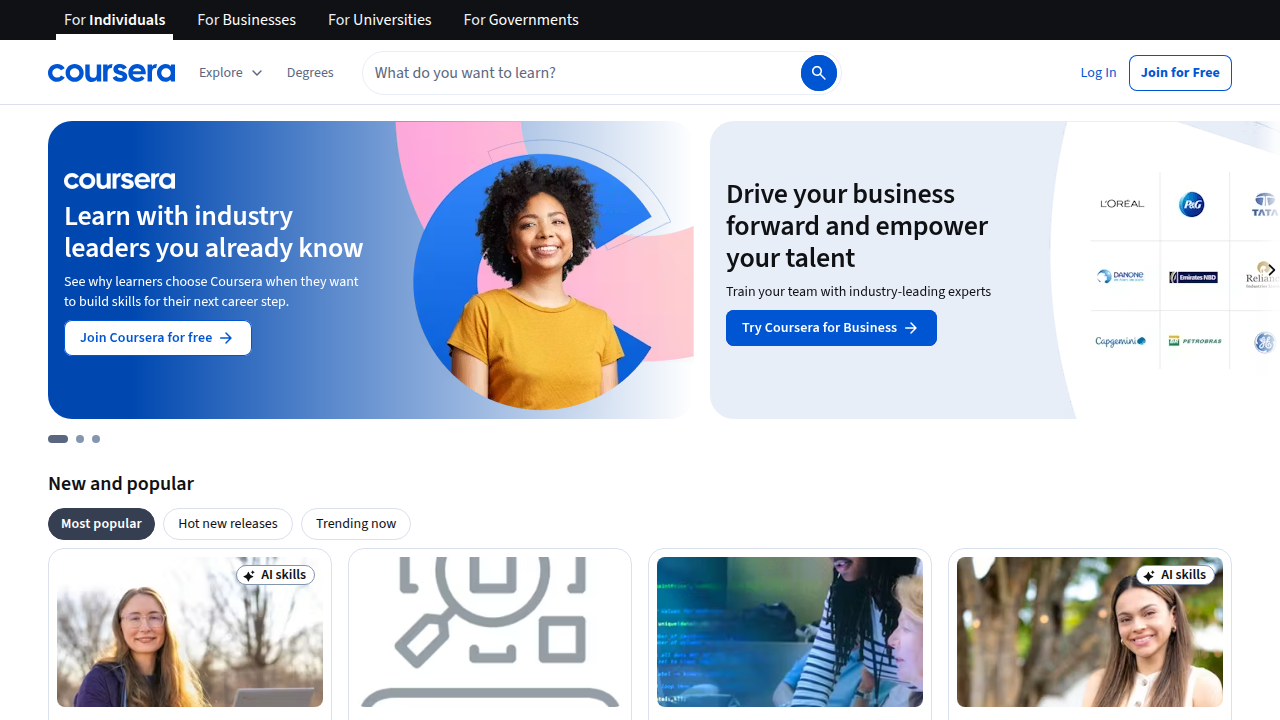The image size is (1280, 720).
Task: Click Try Coursera for Business button
Action: pos(831,328)
